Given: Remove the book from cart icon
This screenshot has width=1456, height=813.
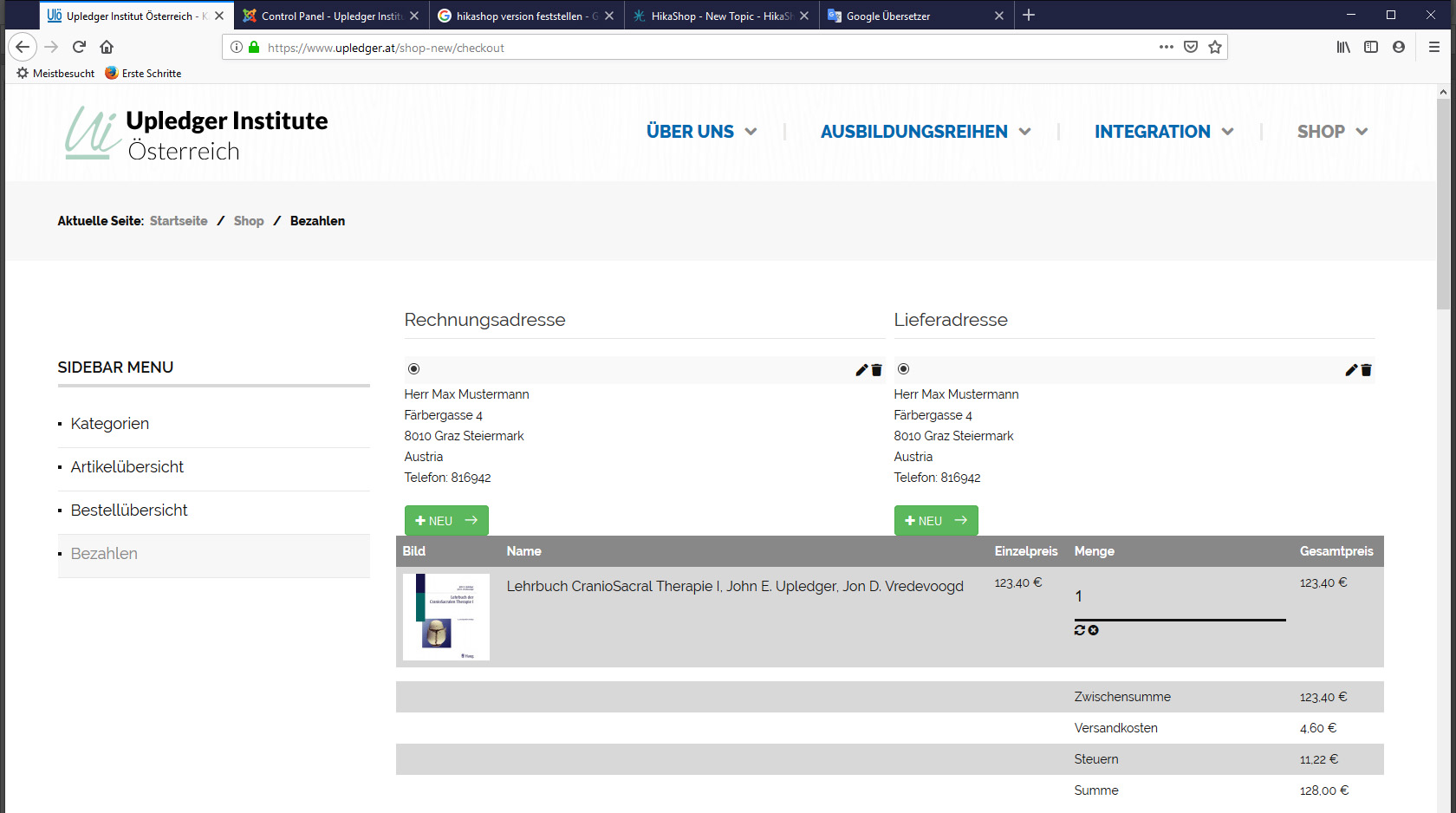Looking at the screenshot, I should (1094, 630).
